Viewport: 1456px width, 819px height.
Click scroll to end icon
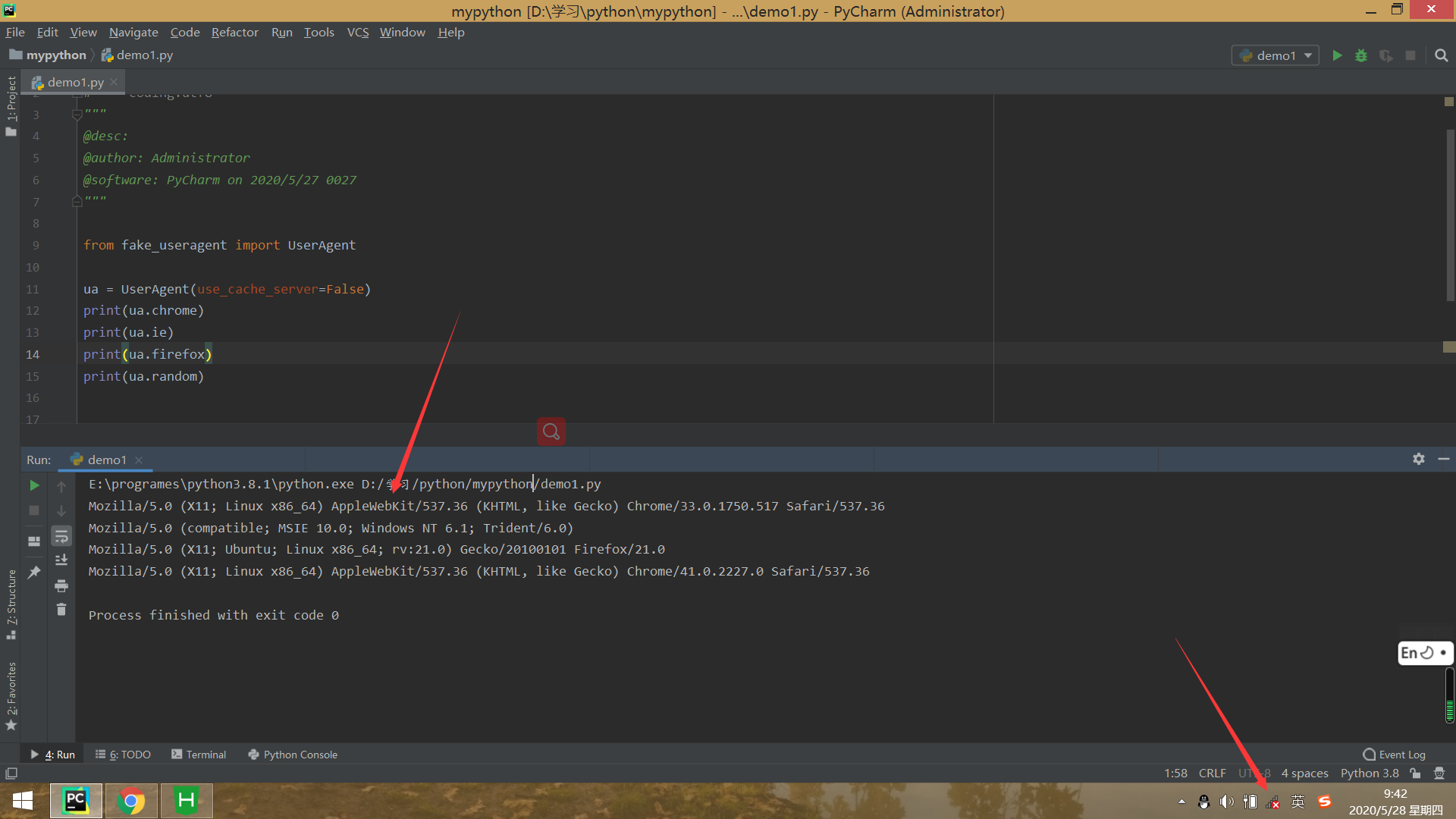click(x=61, y=560)
